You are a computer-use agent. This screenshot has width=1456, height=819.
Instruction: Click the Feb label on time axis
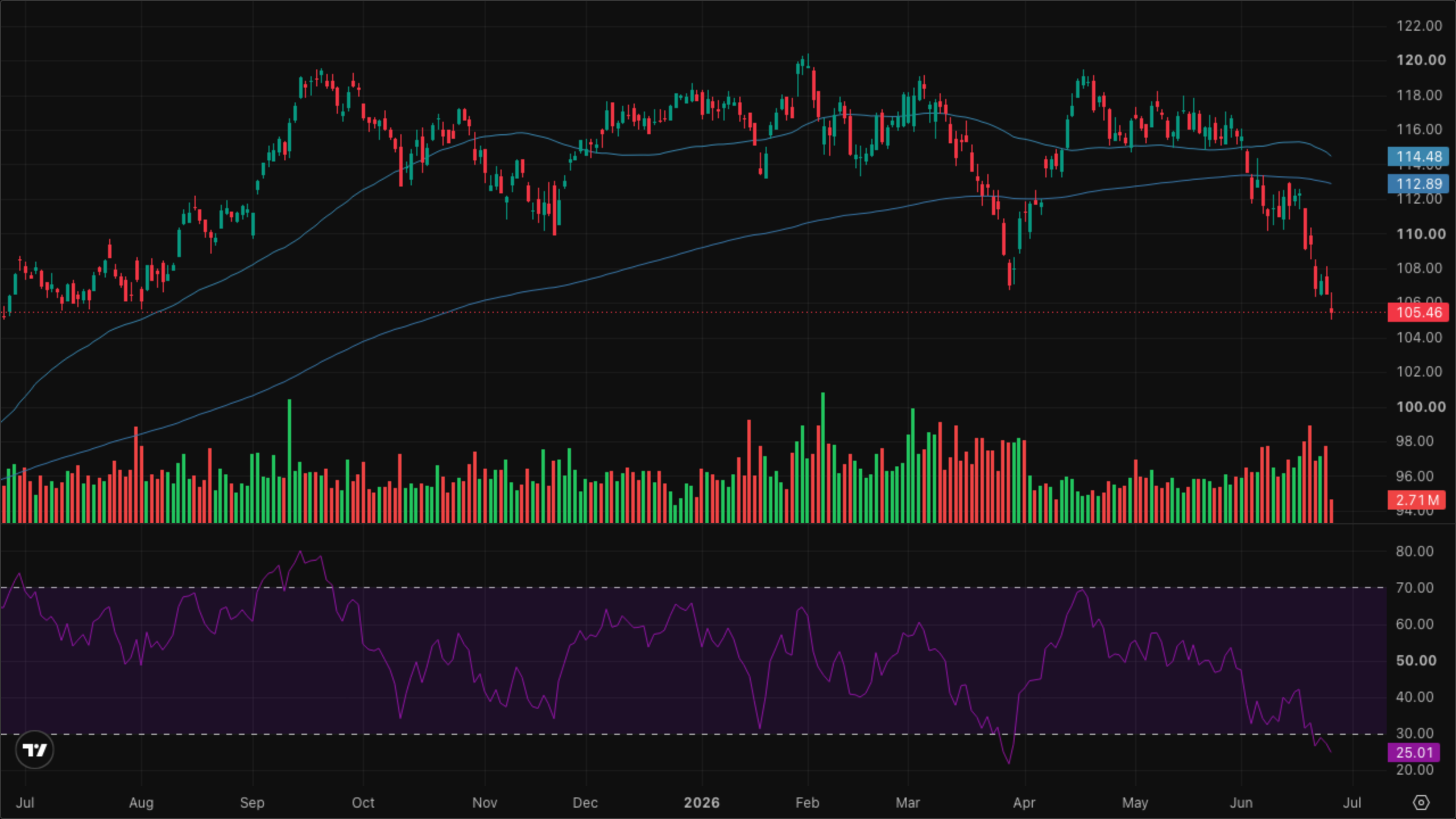pos(807,803)
